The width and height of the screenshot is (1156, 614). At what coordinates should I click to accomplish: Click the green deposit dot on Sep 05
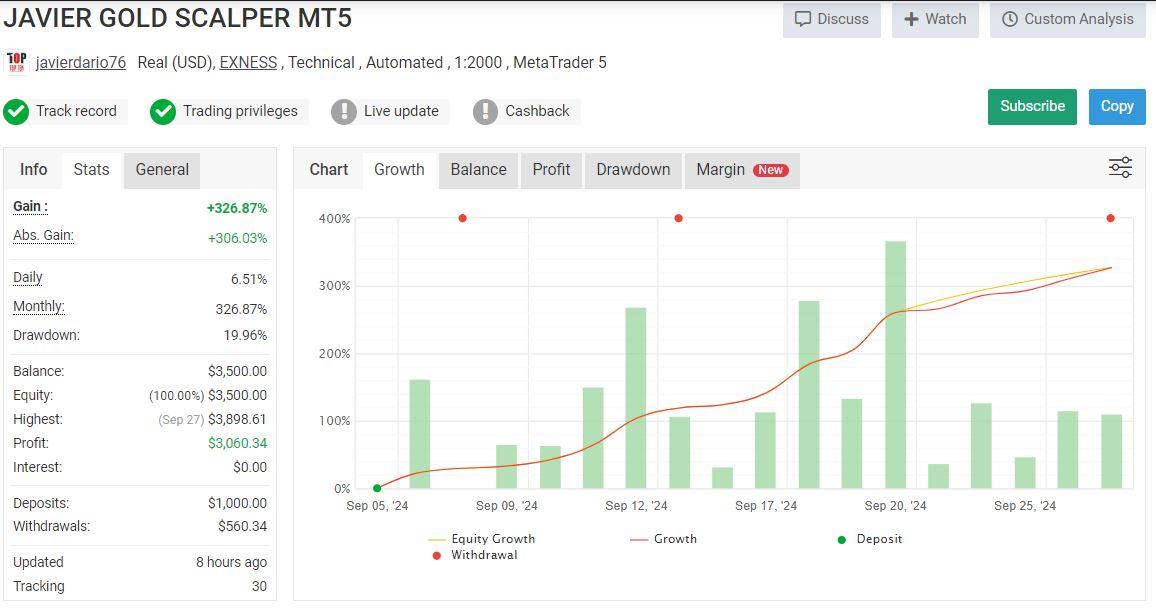coord(377,488)
